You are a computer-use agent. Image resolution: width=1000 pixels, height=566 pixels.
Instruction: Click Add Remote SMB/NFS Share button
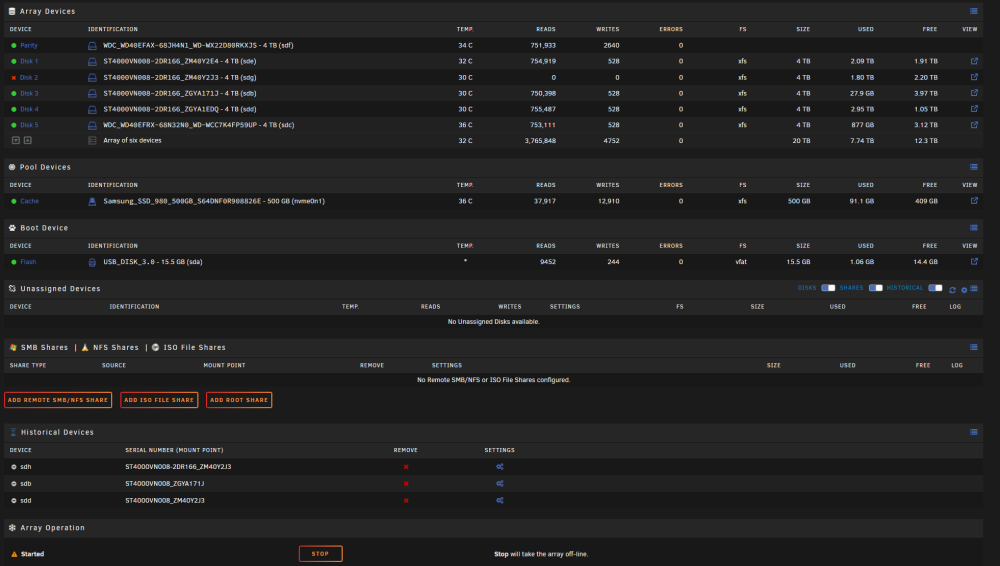(58, 400)
